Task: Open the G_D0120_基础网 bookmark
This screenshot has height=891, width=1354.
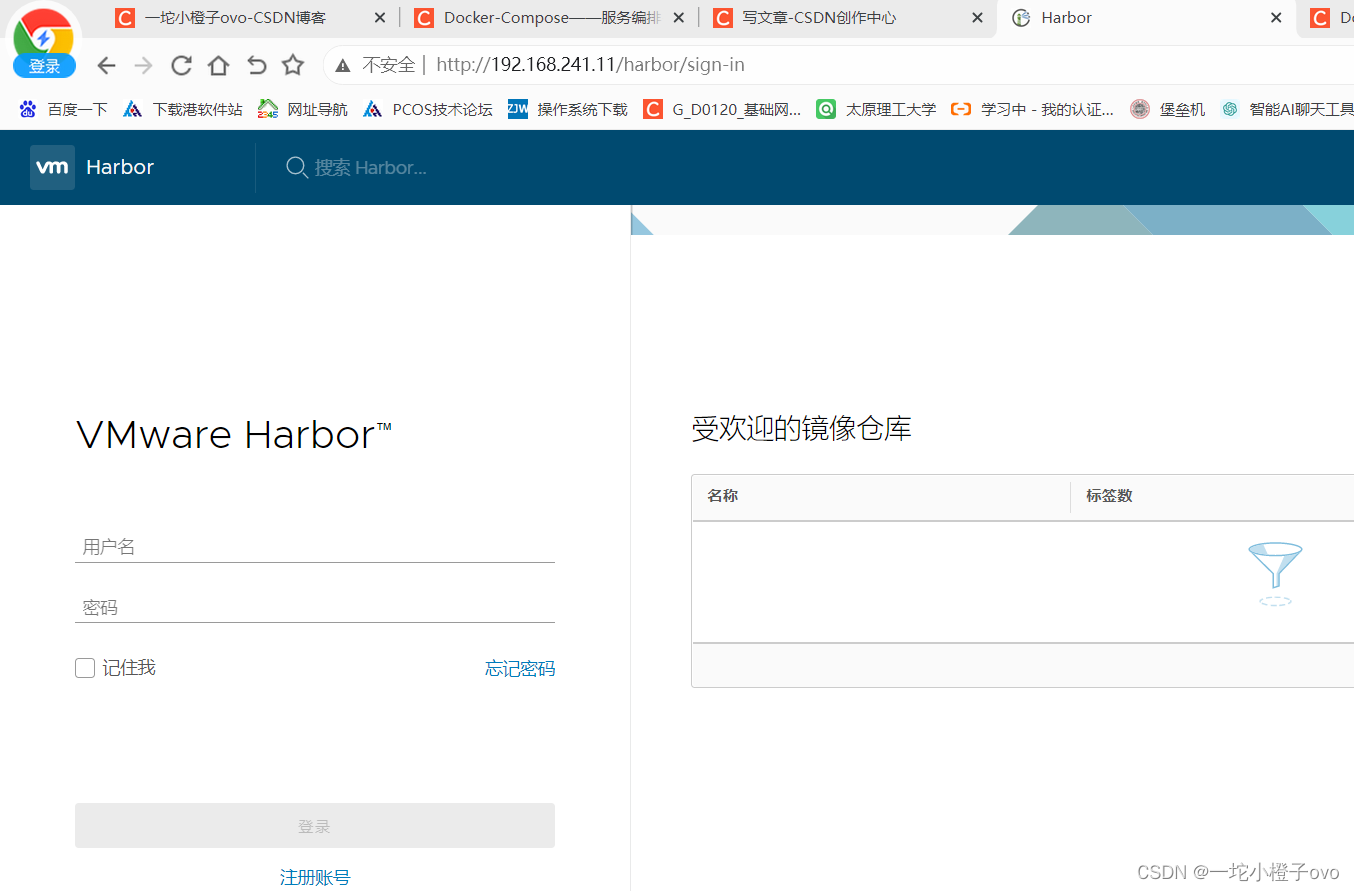Action: point(722,109)
